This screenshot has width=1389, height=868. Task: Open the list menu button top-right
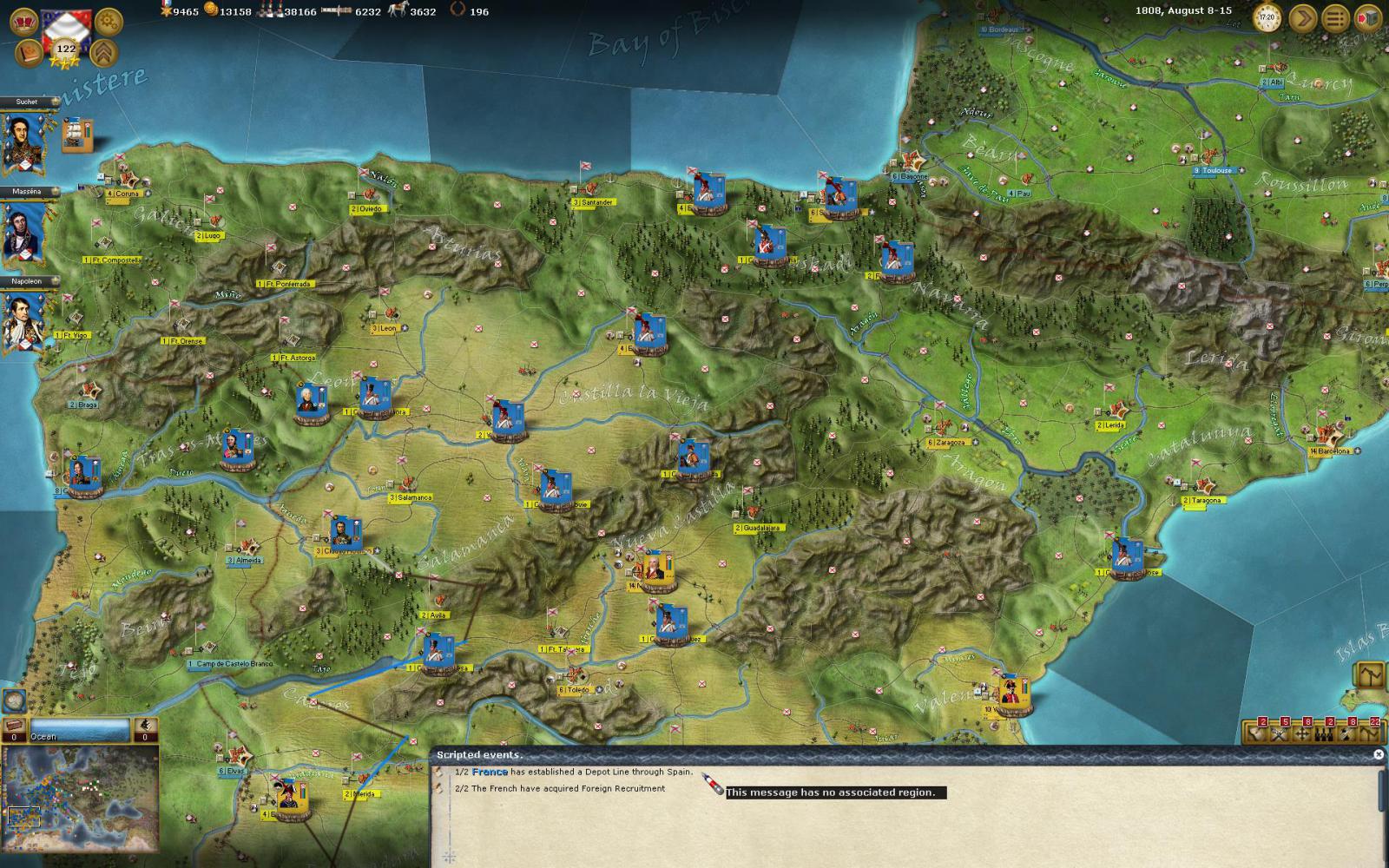1335,18
